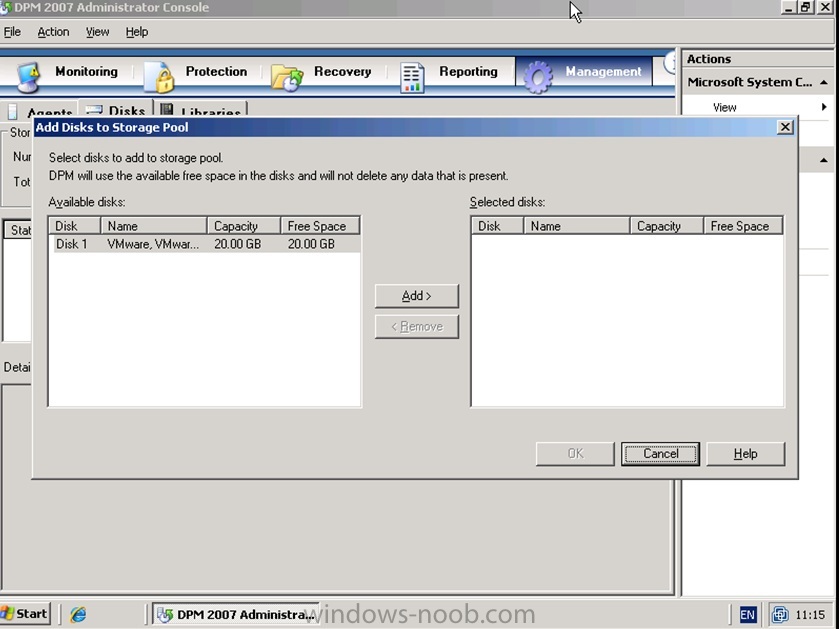
Task: Click the Add > button
Action: (x=416, y=296)
